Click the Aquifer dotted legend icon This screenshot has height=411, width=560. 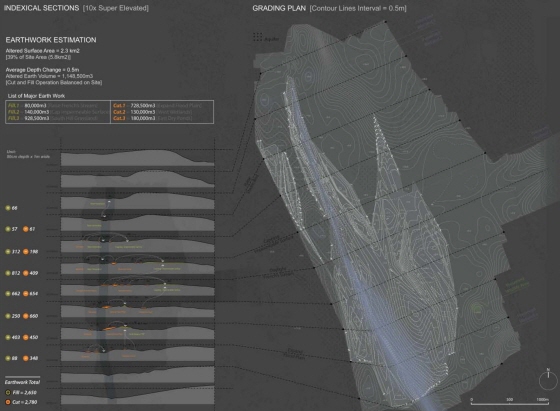pyautogui.click(x=258, y=37)
